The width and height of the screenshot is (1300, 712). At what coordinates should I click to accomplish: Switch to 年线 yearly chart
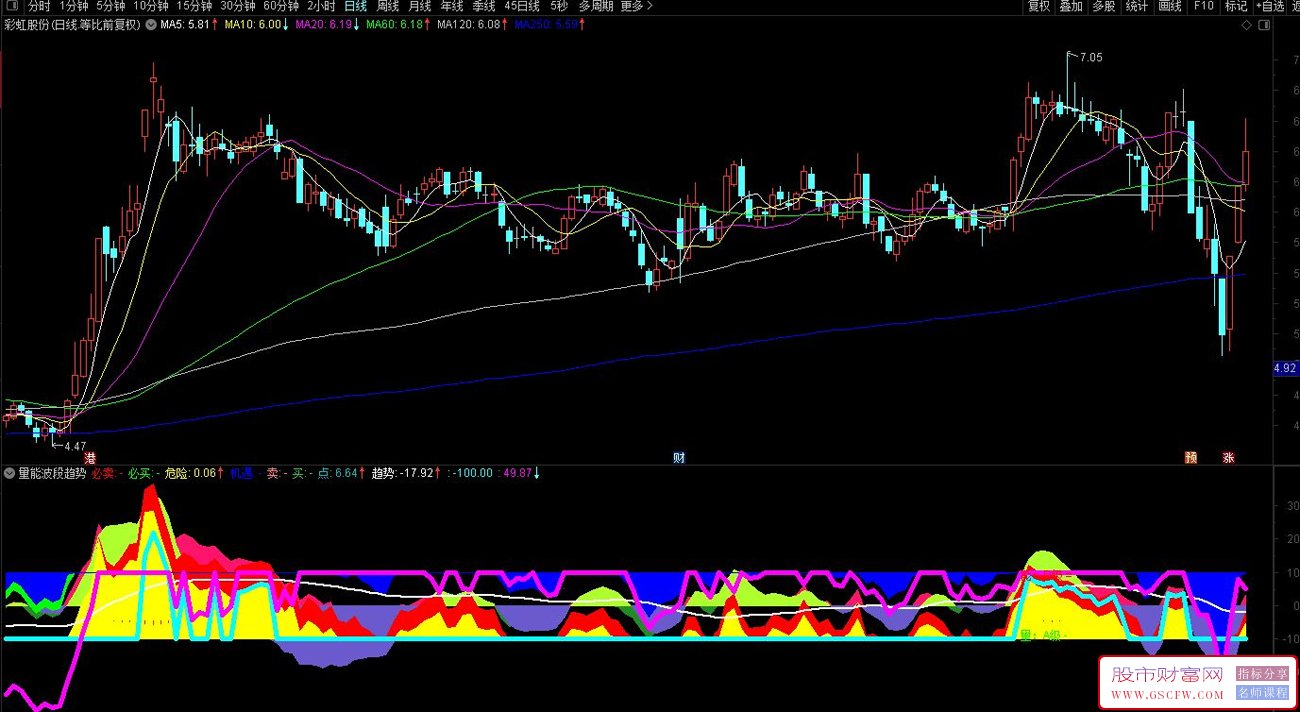(x=452, y=6)
